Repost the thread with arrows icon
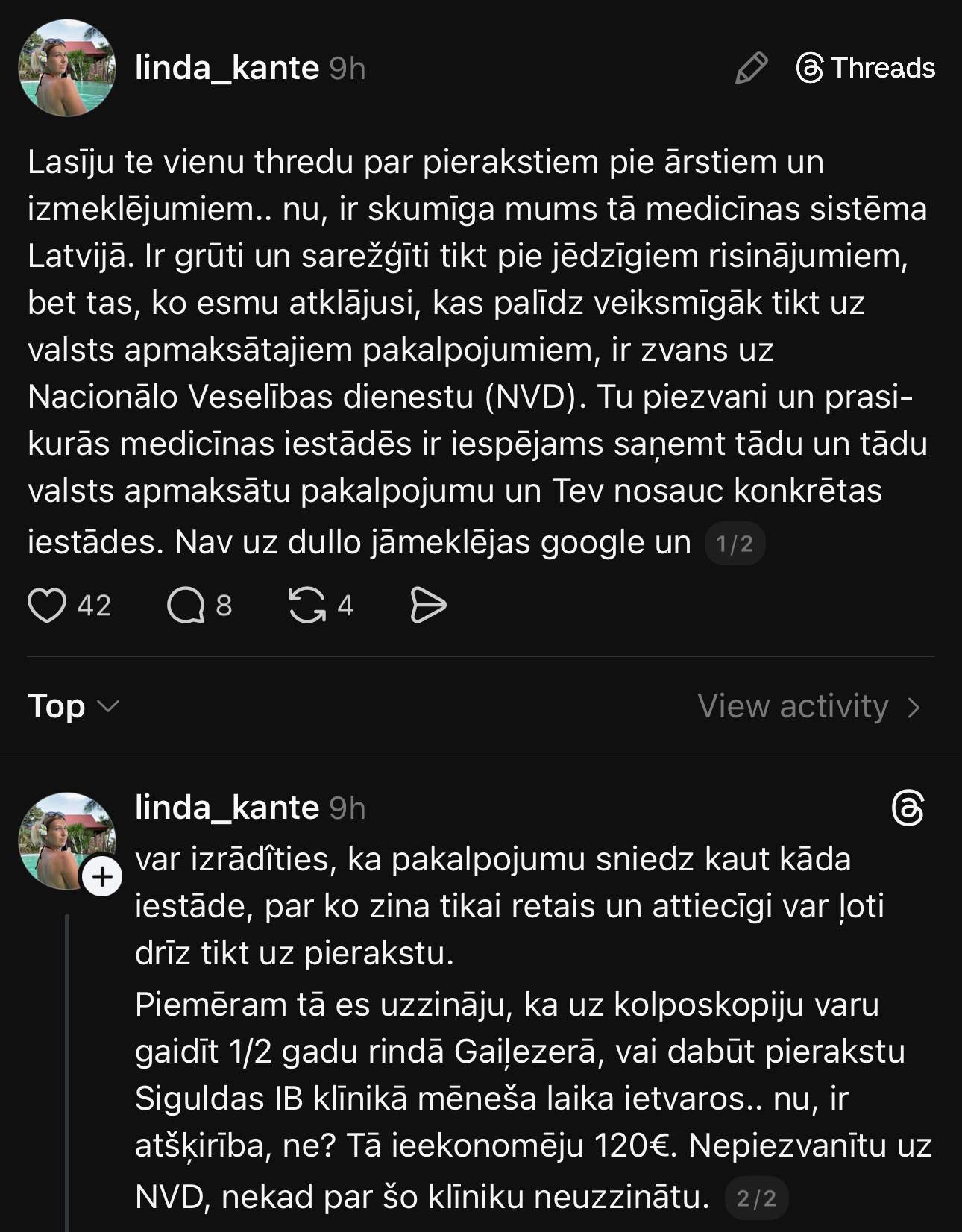 (307, 605)
